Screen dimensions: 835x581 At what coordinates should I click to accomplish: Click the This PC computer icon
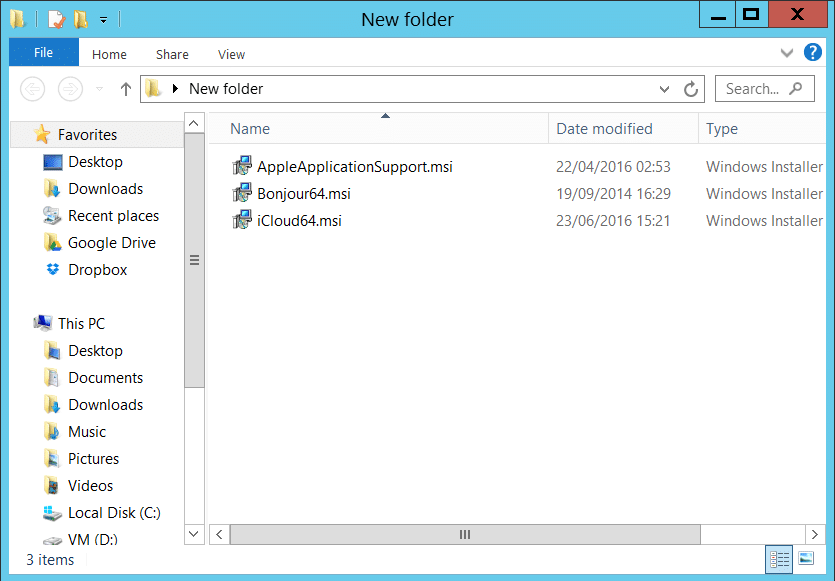pyautogui.click(x=43, y=323)
